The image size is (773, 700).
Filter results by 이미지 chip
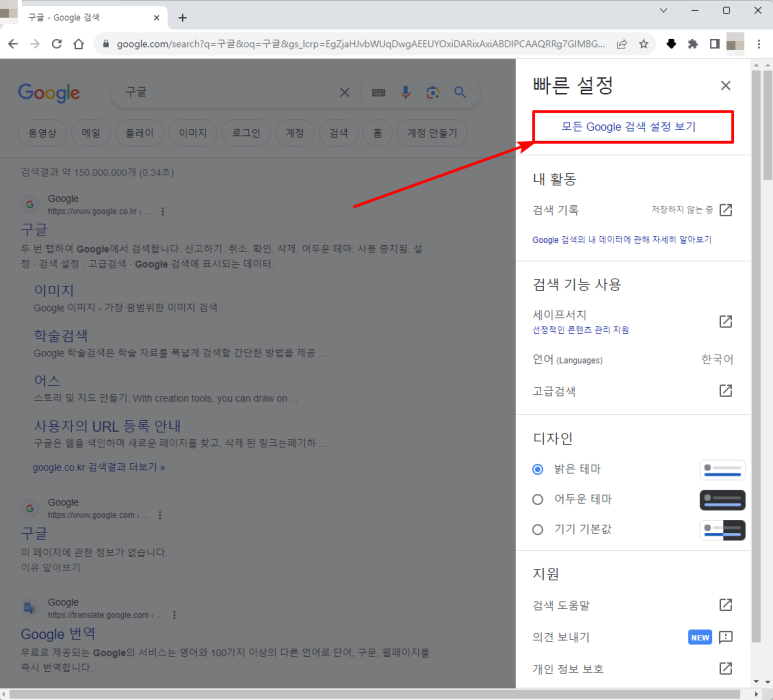pos(193,133)
